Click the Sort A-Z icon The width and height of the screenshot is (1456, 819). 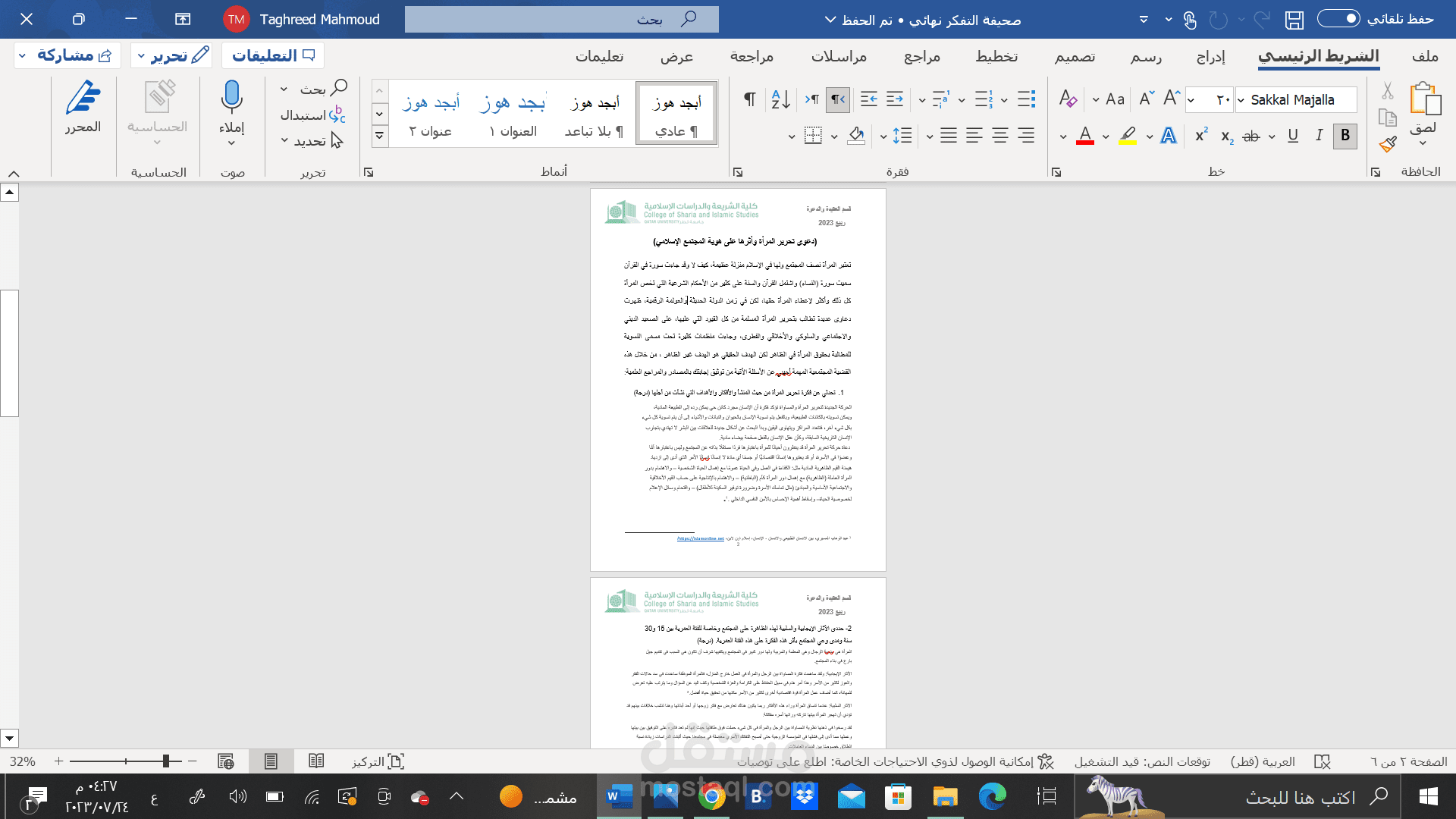click(x=780, y=99)
